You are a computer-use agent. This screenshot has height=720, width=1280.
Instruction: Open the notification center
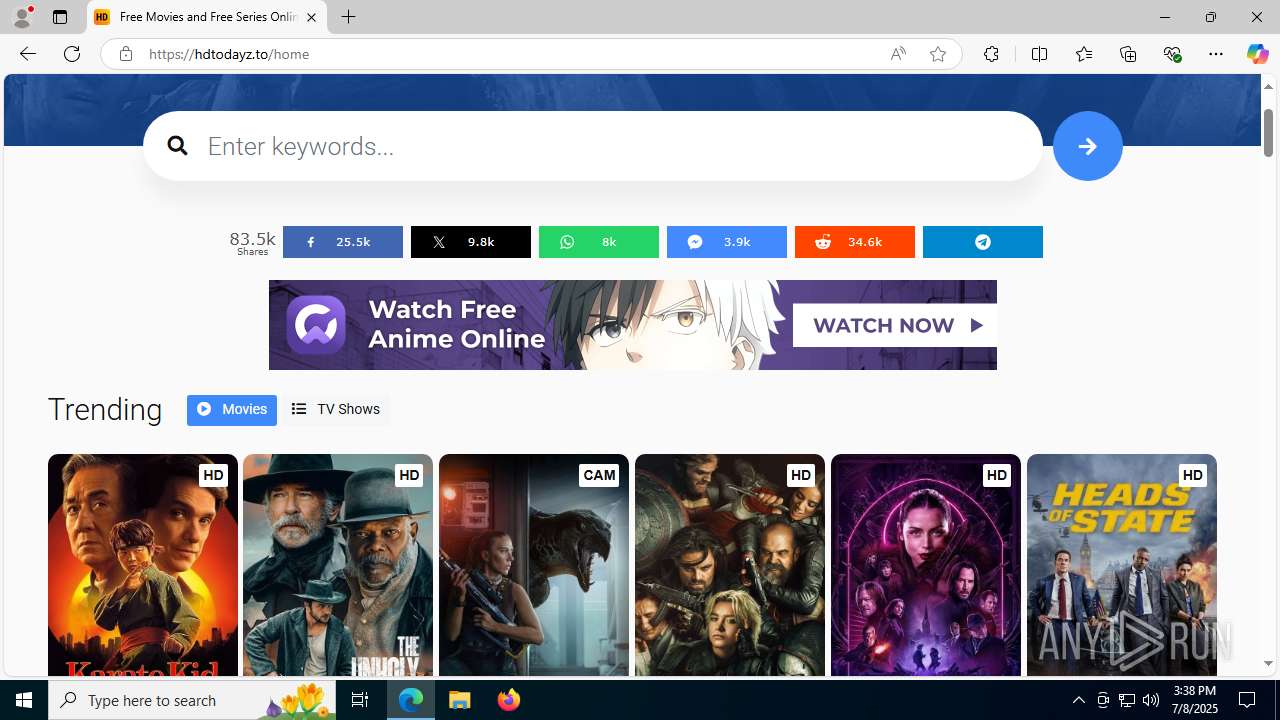[1248, 700]
